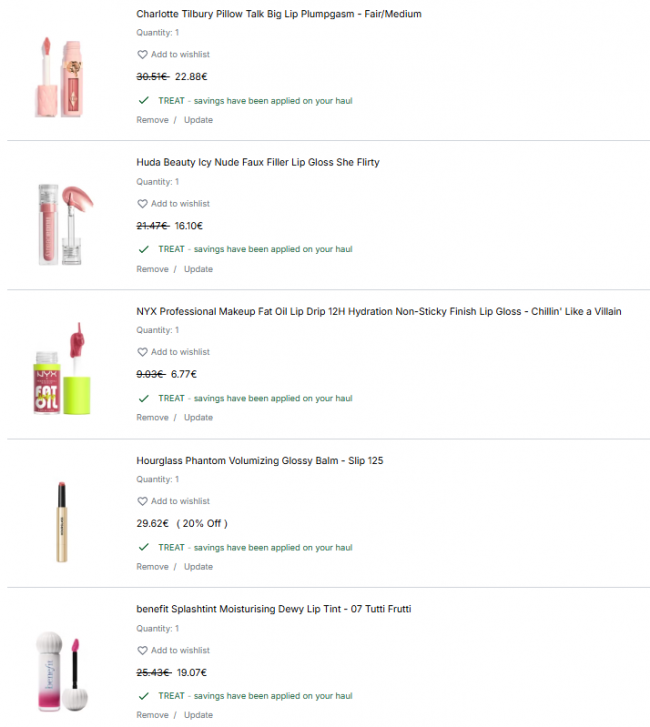Open benefit Splashtint product title link
650x727 pixels.
click(274, 609)
